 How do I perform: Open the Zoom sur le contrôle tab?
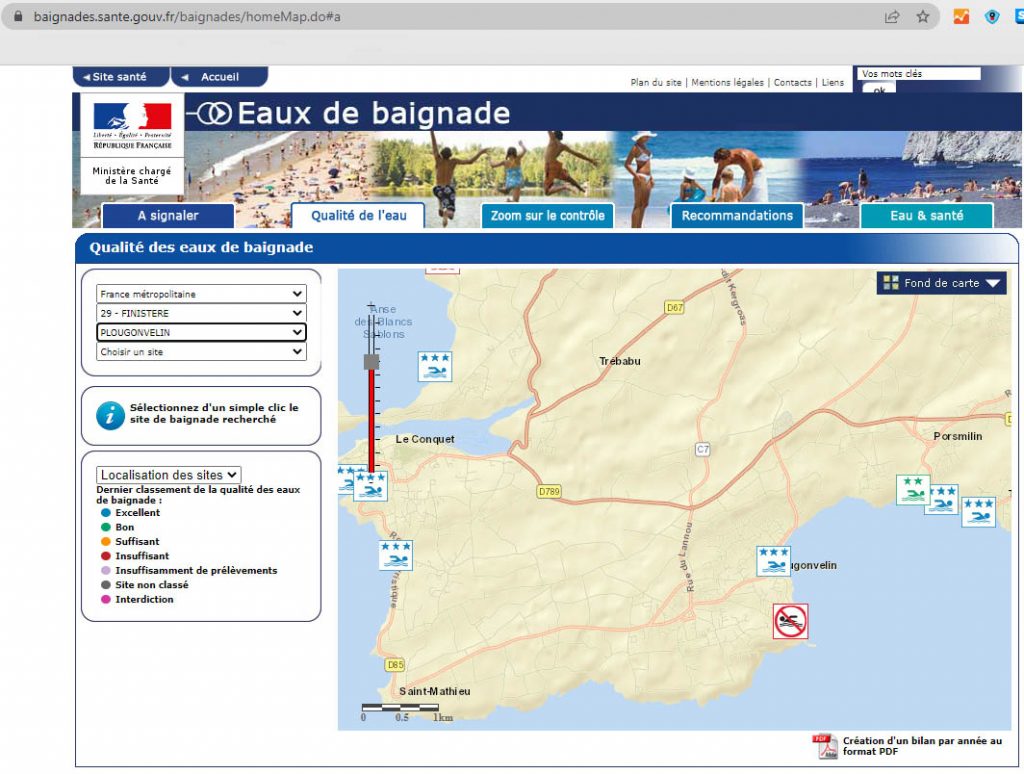pos(547,216)
